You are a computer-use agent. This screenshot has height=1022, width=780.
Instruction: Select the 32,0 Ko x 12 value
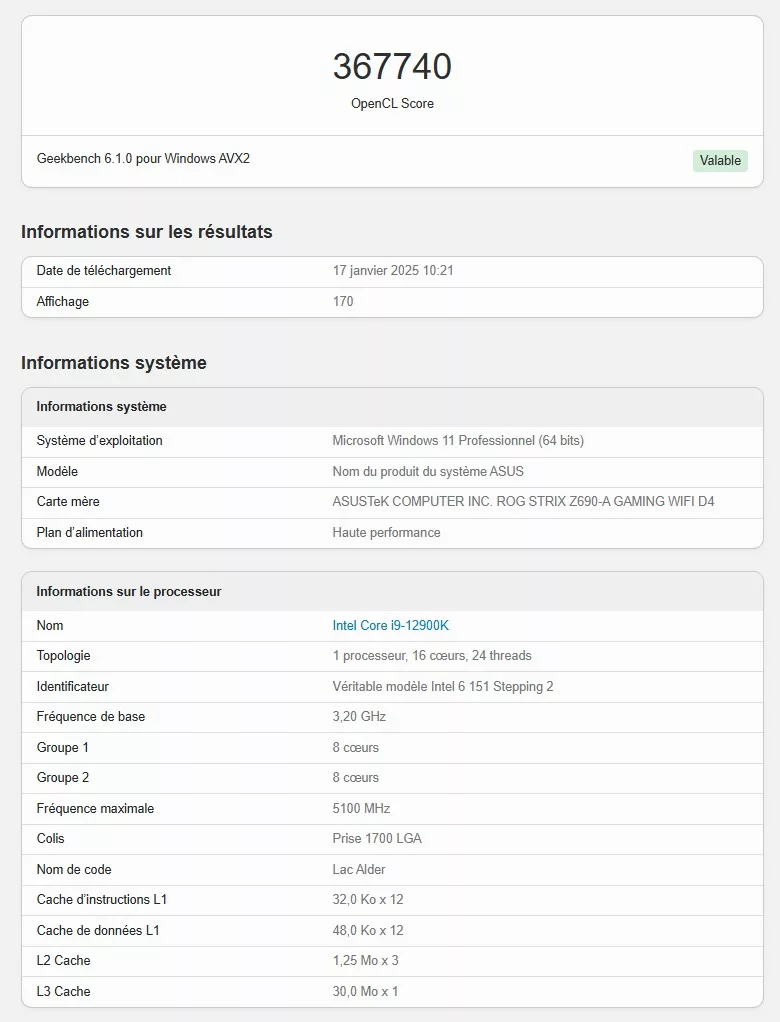click(x=368, y=899)
